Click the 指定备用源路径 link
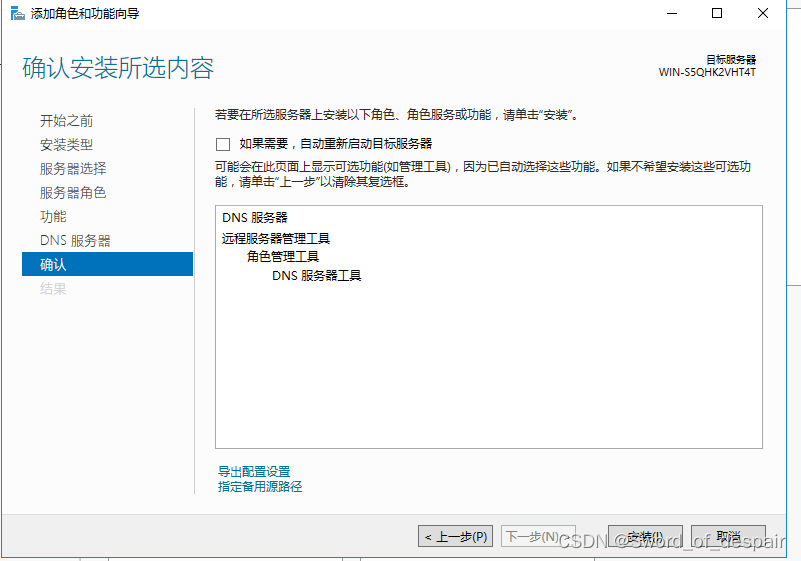 260,487
